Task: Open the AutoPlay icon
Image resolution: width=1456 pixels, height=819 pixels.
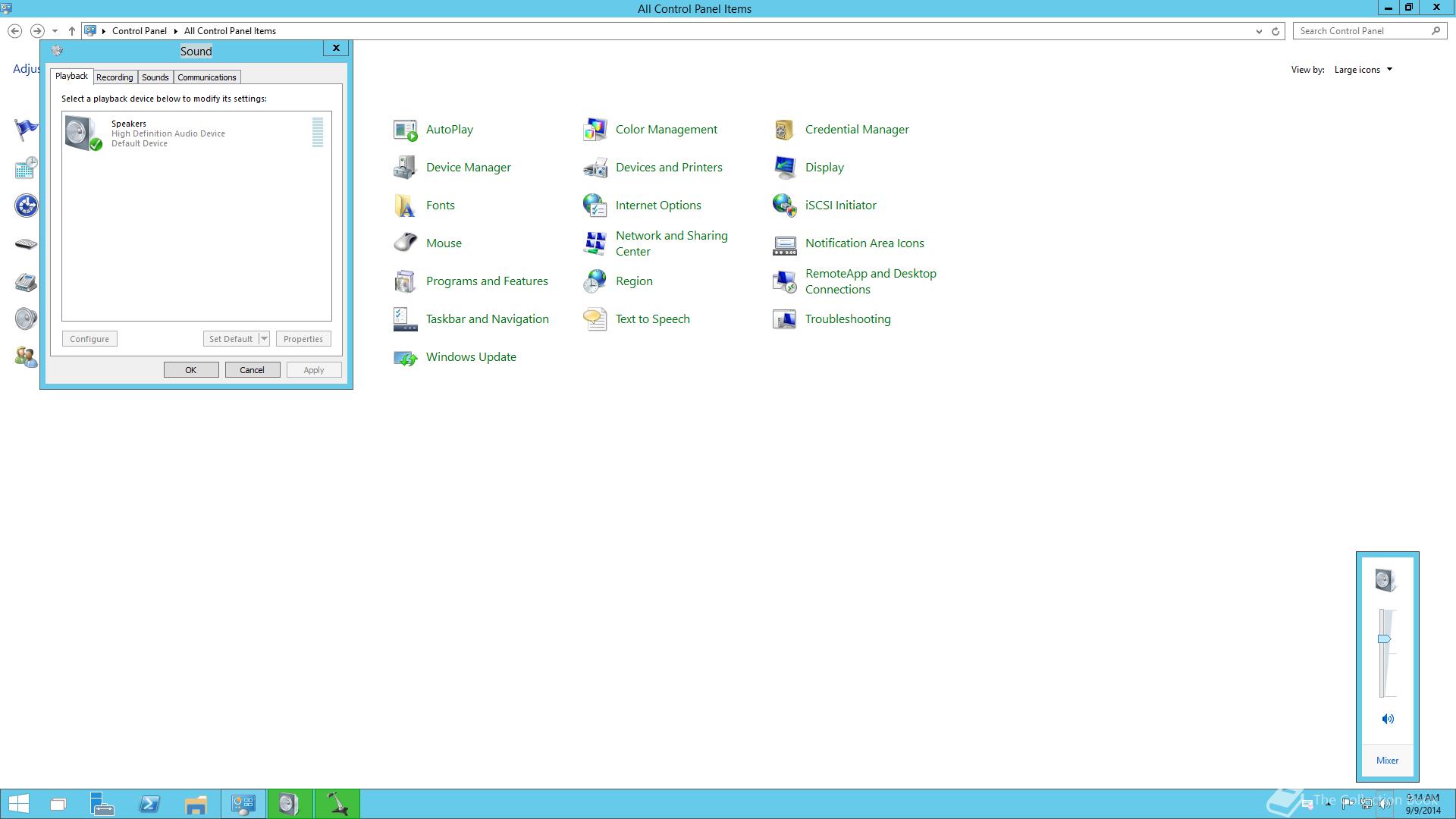Action: pos(406,130)
